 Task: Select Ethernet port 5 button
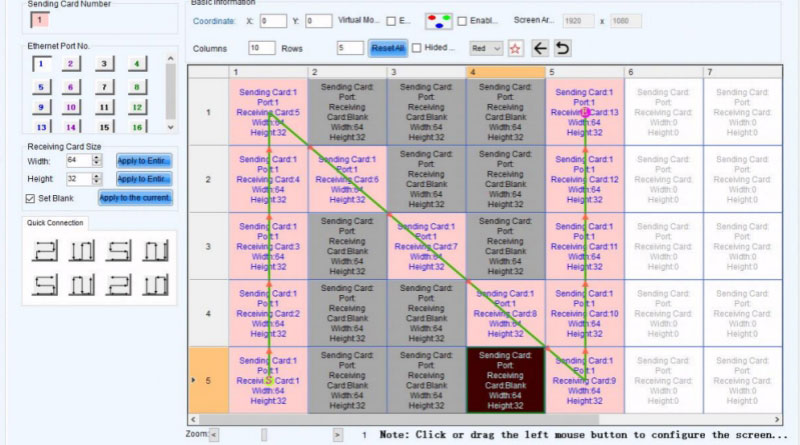pyautogui.click(x=41, y=87)
